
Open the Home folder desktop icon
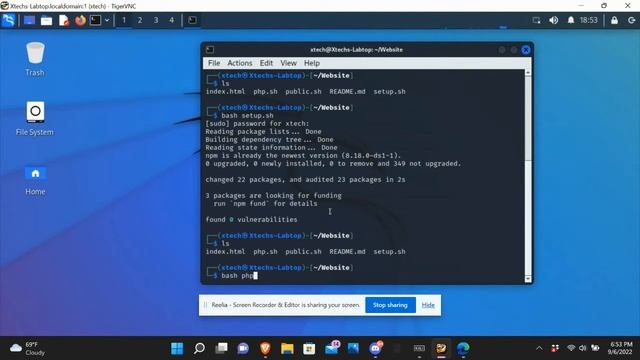pyautogui.click(x=35, y=181)
